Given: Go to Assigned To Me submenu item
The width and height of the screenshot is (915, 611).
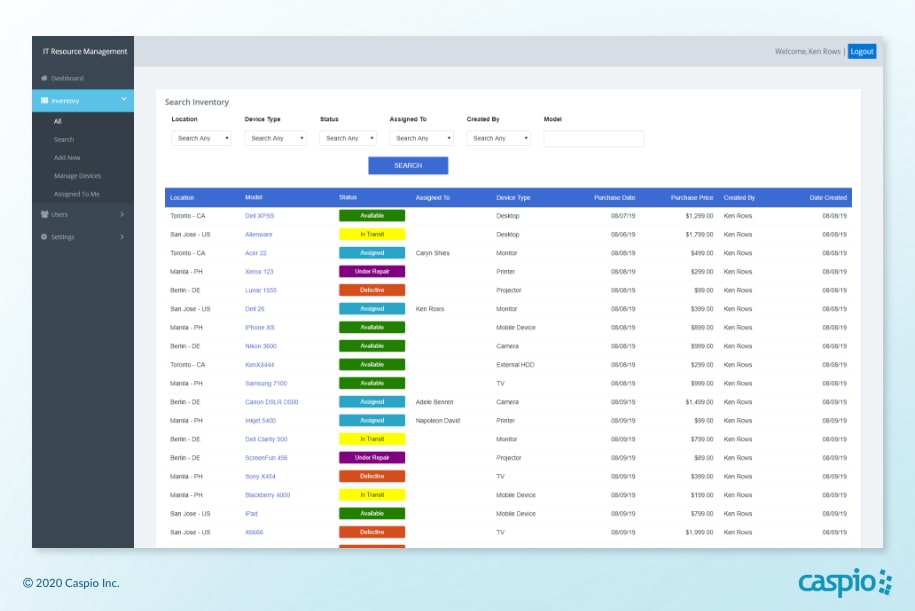Looking at the screenshot, I should point(76,194).
